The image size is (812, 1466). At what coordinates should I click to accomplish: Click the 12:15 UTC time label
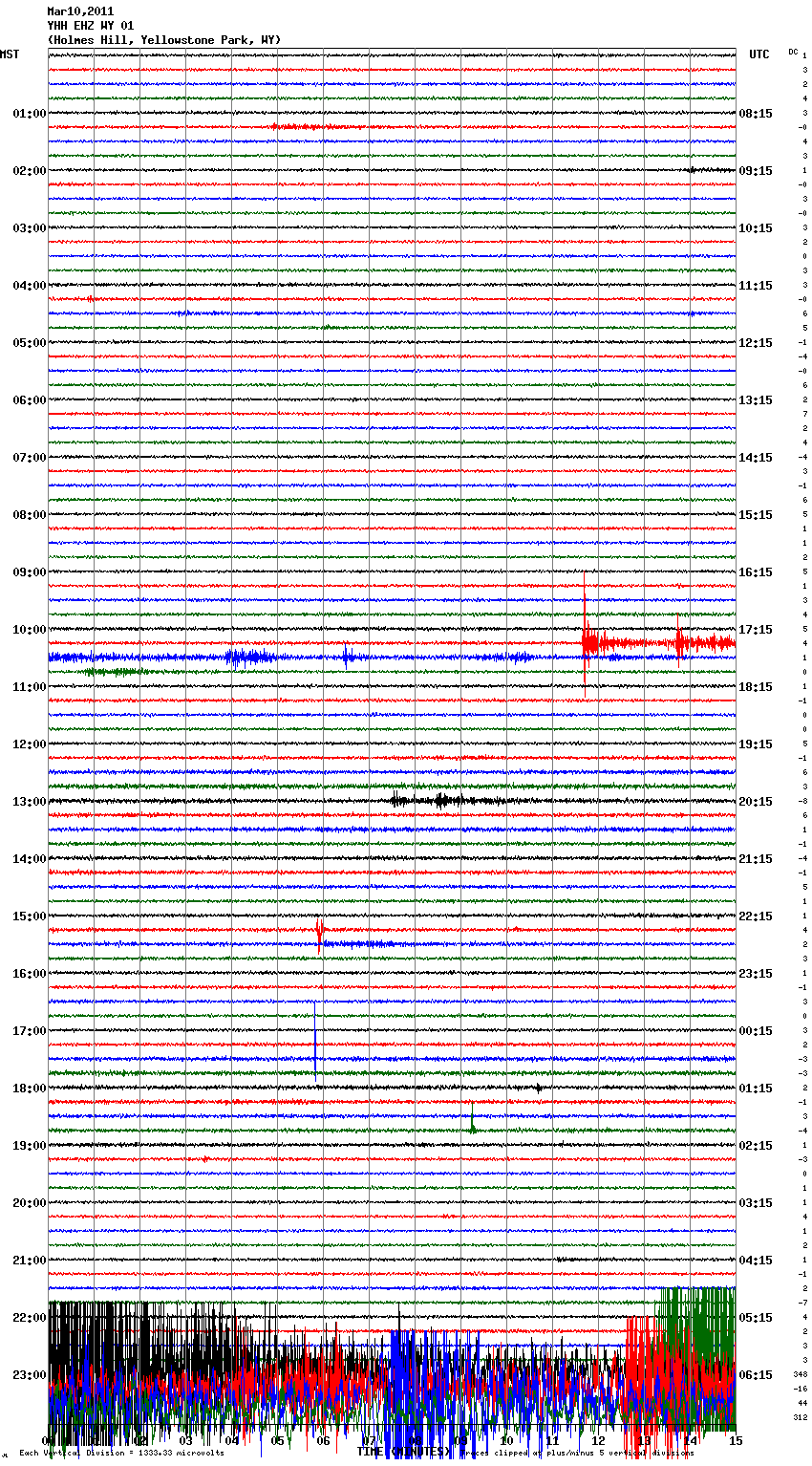756,343
